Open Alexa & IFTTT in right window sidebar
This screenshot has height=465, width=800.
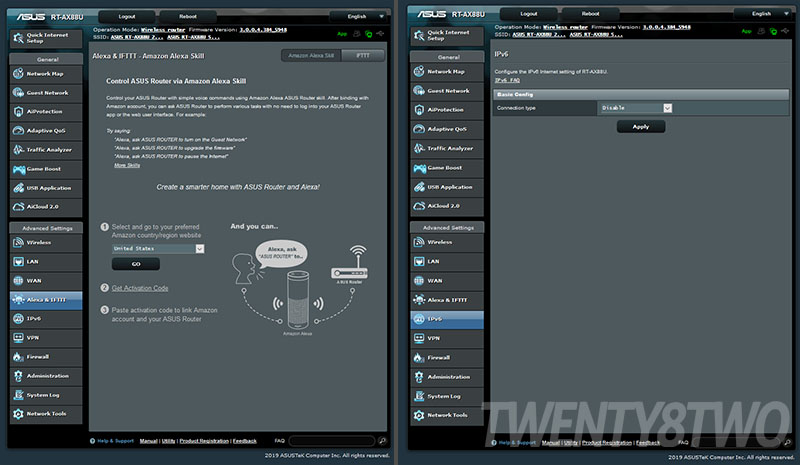447,300
